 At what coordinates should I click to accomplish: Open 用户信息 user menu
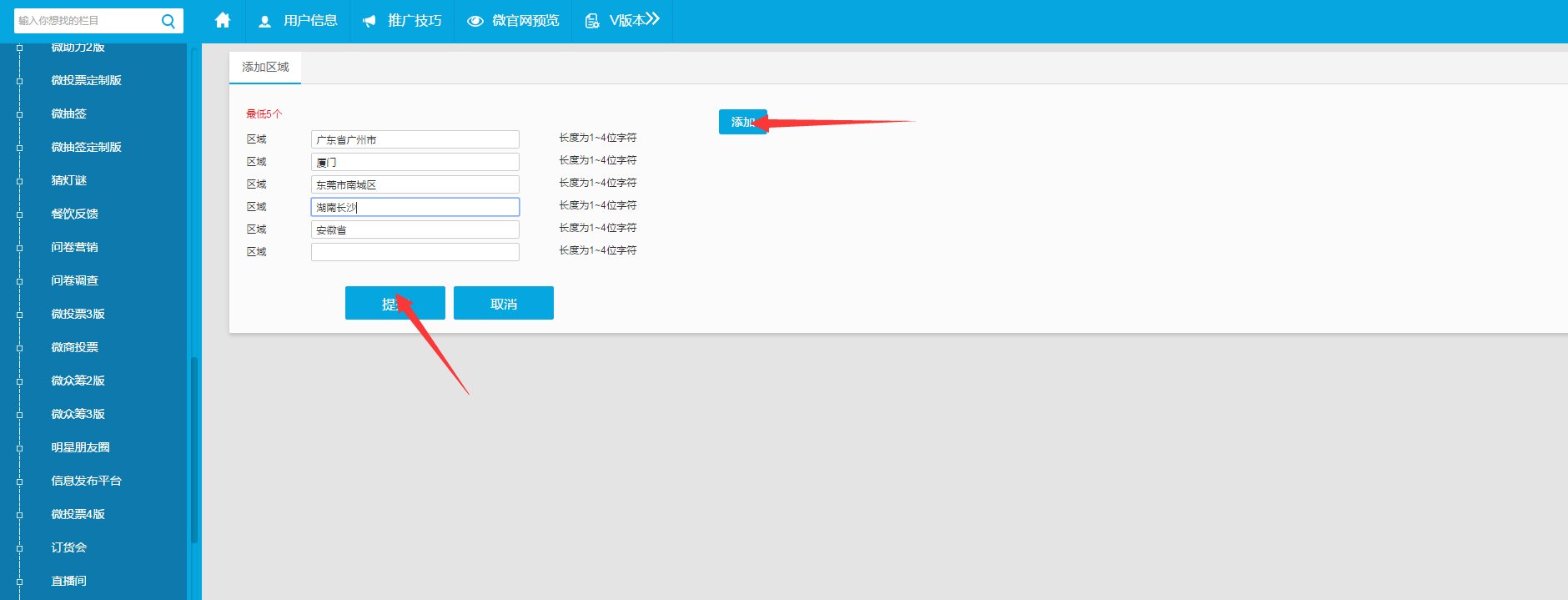pos(299,21)
